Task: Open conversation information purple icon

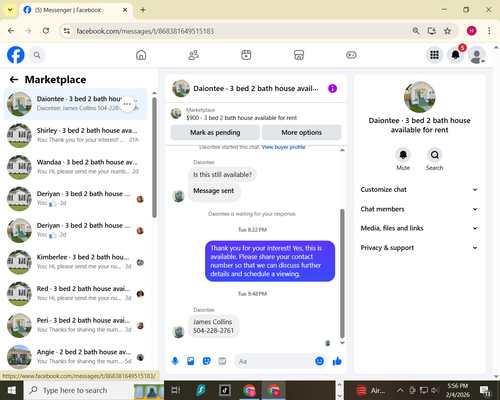Action: coord(332,89)
